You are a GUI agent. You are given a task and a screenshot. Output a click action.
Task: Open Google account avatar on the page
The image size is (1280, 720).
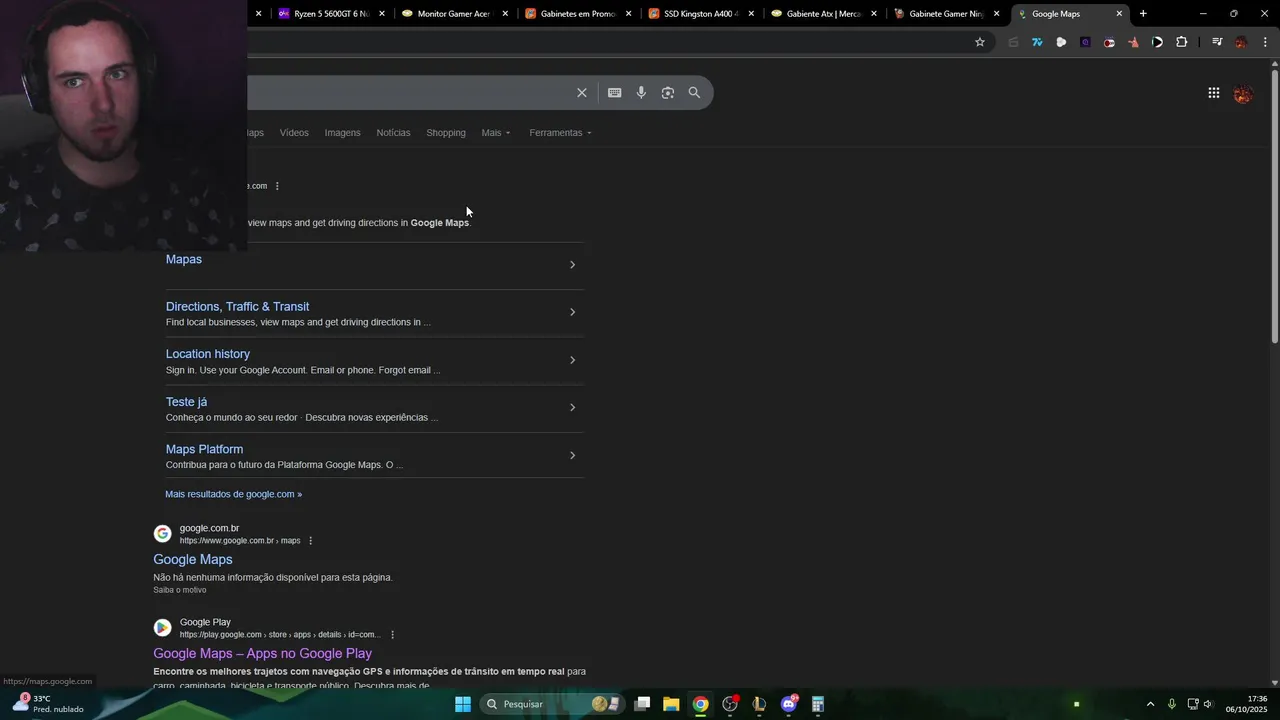coord(1243,94)
